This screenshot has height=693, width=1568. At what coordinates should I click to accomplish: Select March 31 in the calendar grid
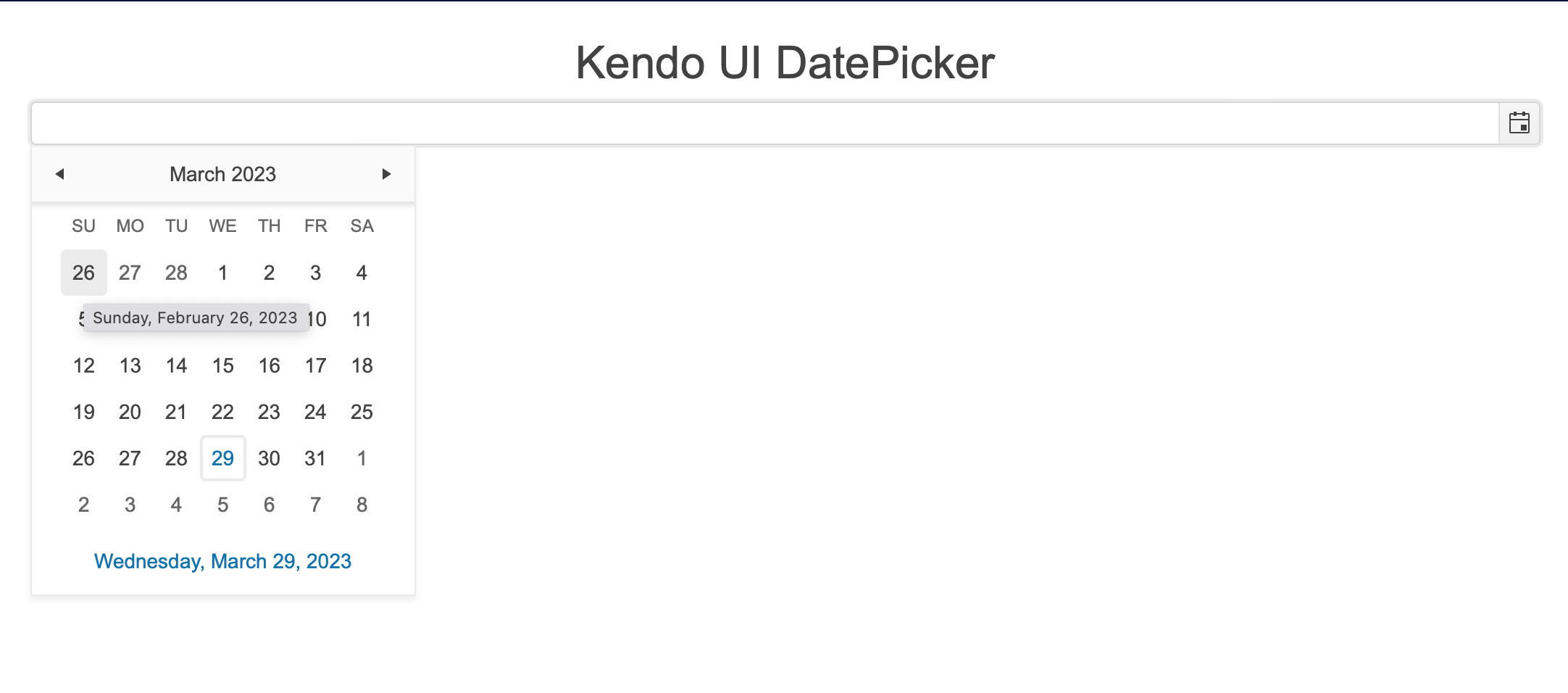point(316,458)
